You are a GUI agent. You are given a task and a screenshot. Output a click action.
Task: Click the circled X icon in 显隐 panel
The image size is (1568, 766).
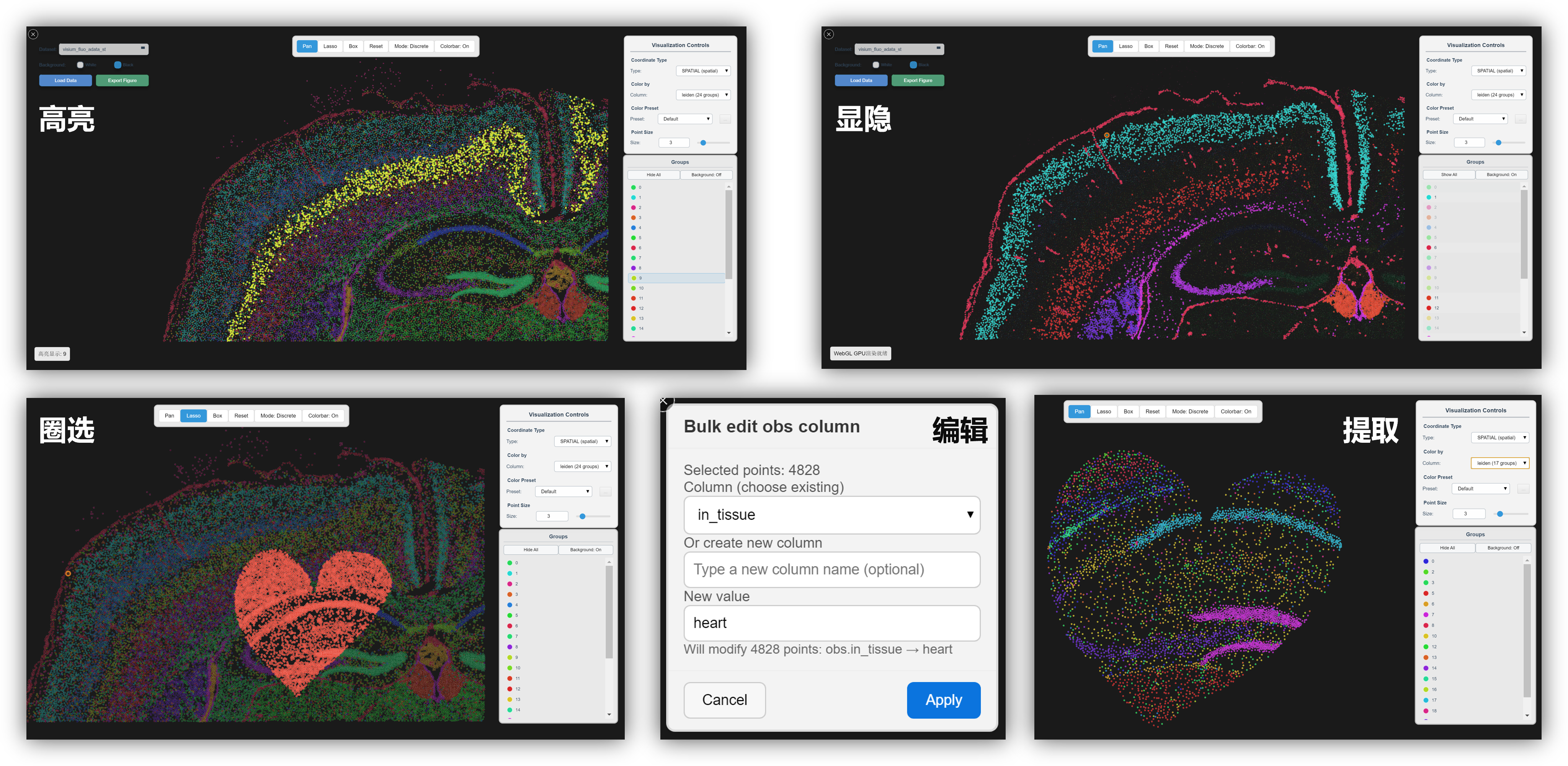tap(828, 35)
